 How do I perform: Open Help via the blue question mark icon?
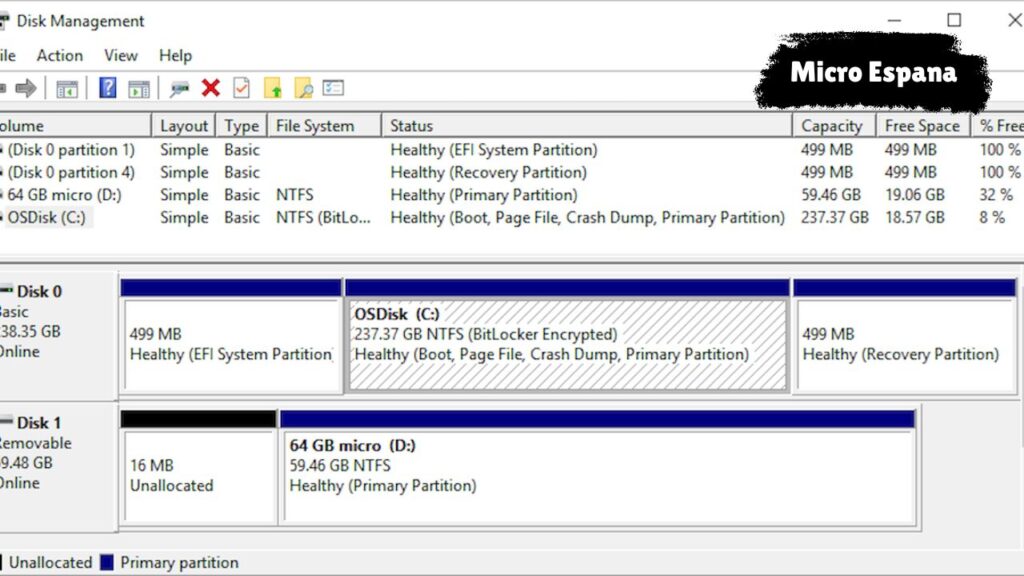(107, 88)
